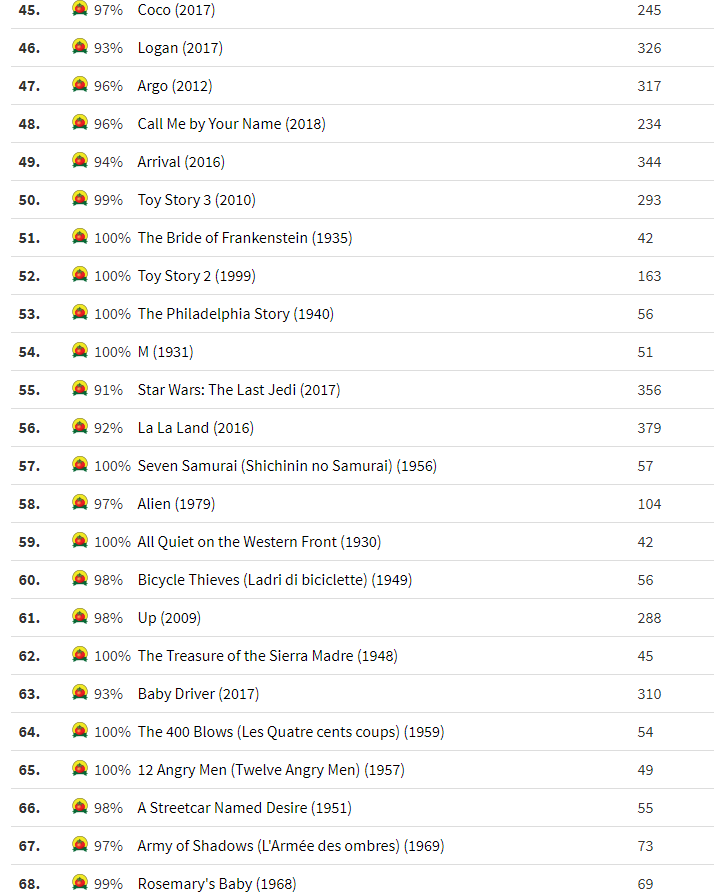Open All Quiet on the Western Front
The width and height of the screenshot is (728, 895).
pos(258,542)
